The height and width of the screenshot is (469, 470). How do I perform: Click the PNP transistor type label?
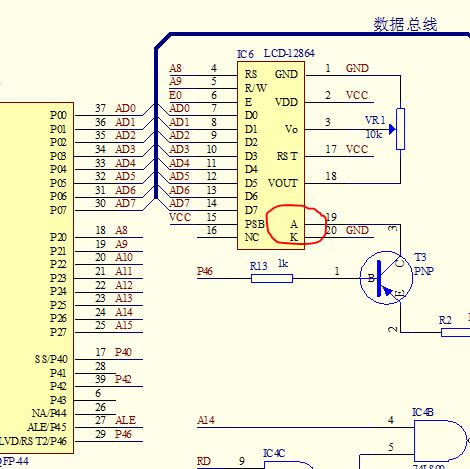424,271
